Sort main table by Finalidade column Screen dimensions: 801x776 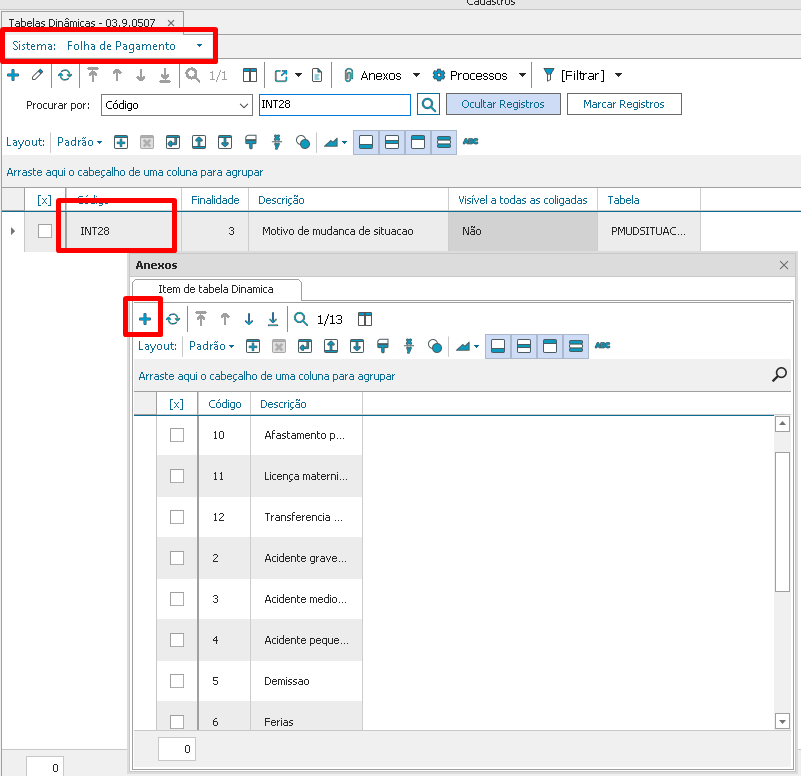215,200
